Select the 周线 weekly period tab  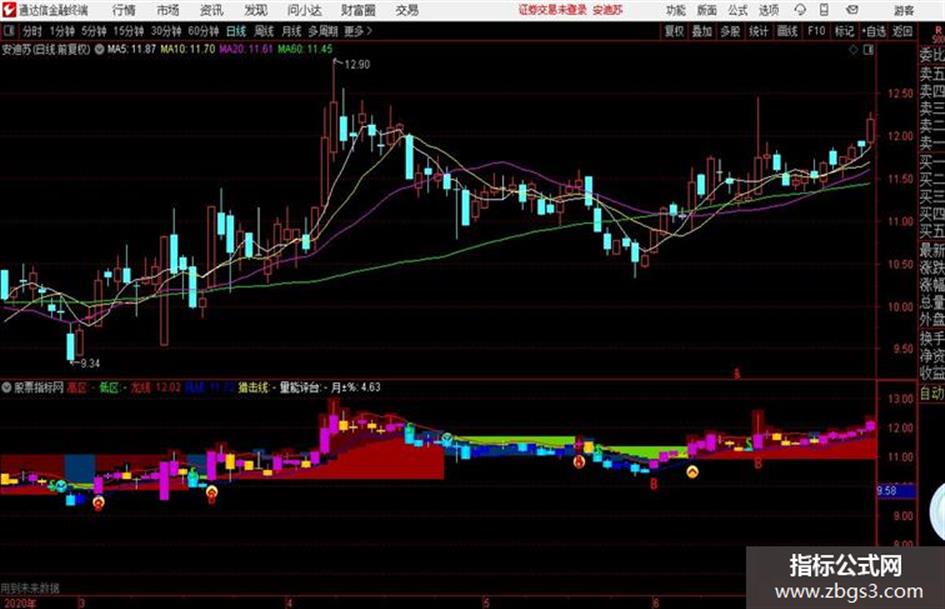coord(264,31)
